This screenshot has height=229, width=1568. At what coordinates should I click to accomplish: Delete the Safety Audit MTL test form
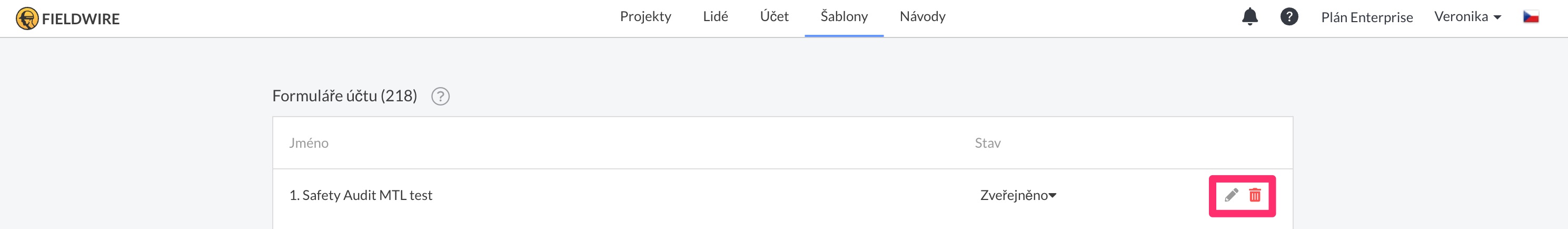[1255, 195]
